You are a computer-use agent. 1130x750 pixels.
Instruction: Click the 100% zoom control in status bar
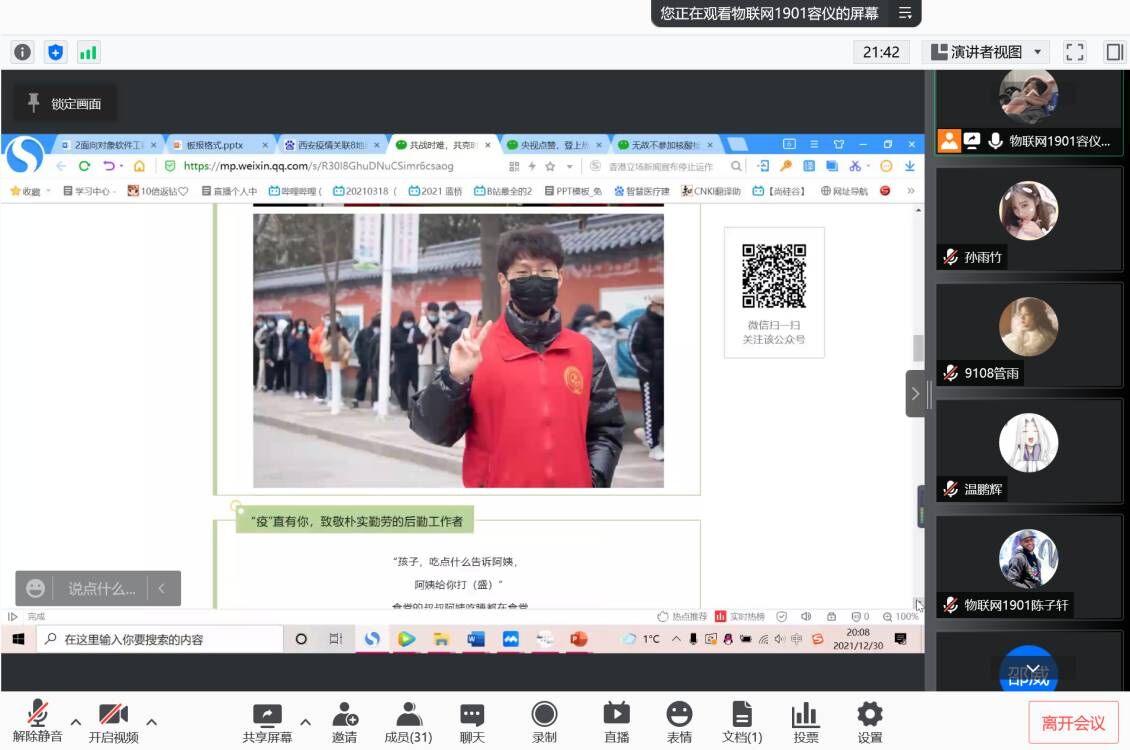coord(901,617)
